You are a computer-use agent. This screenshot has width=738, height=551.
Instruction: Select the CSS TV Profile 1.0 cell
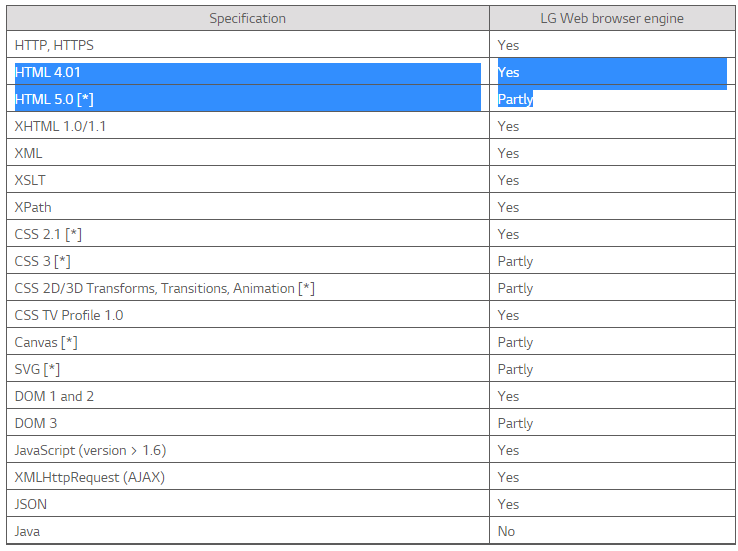pyautogui.click(x=69, y=315)
